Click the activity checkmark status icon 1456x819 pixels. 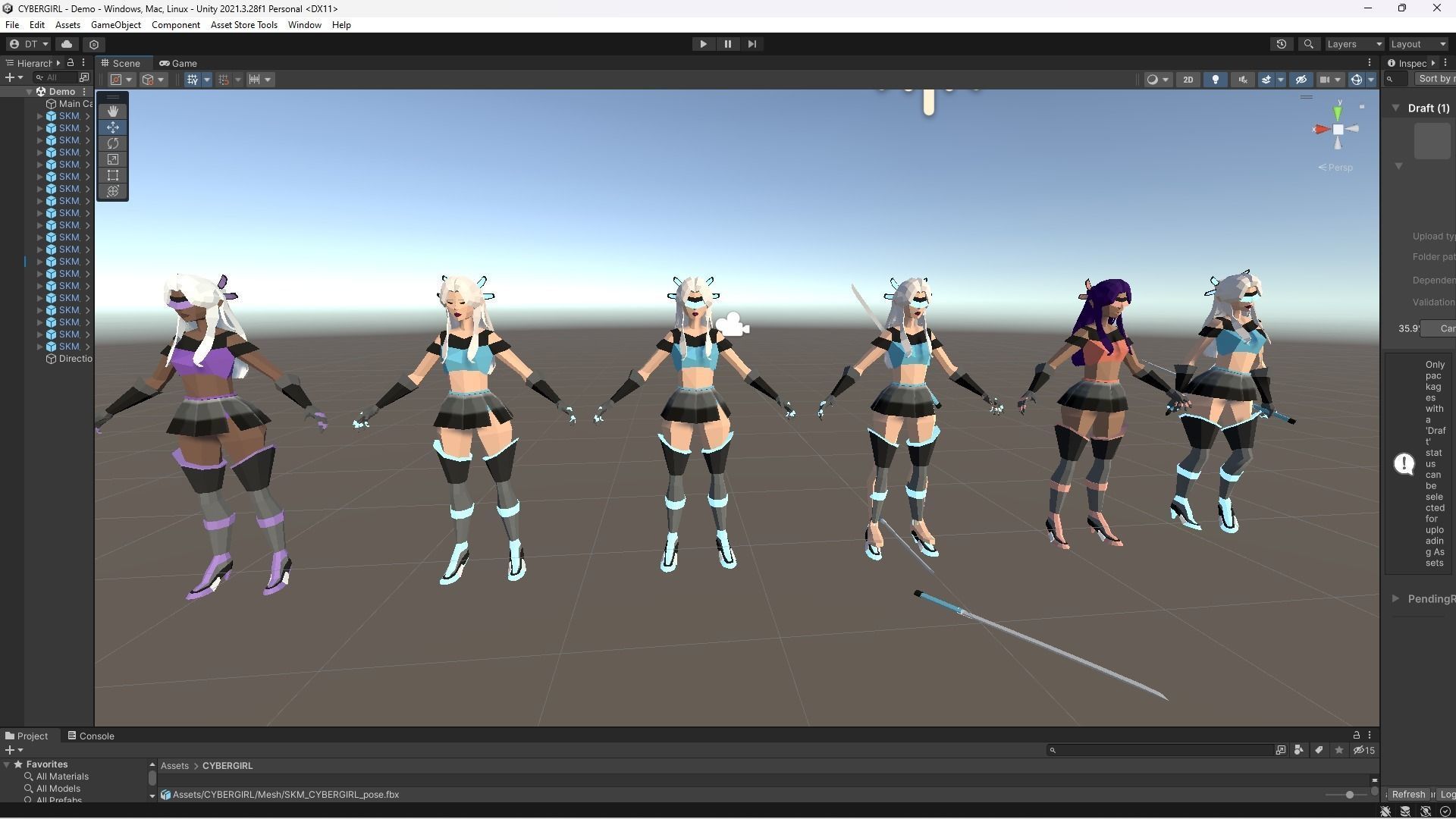1445,811
